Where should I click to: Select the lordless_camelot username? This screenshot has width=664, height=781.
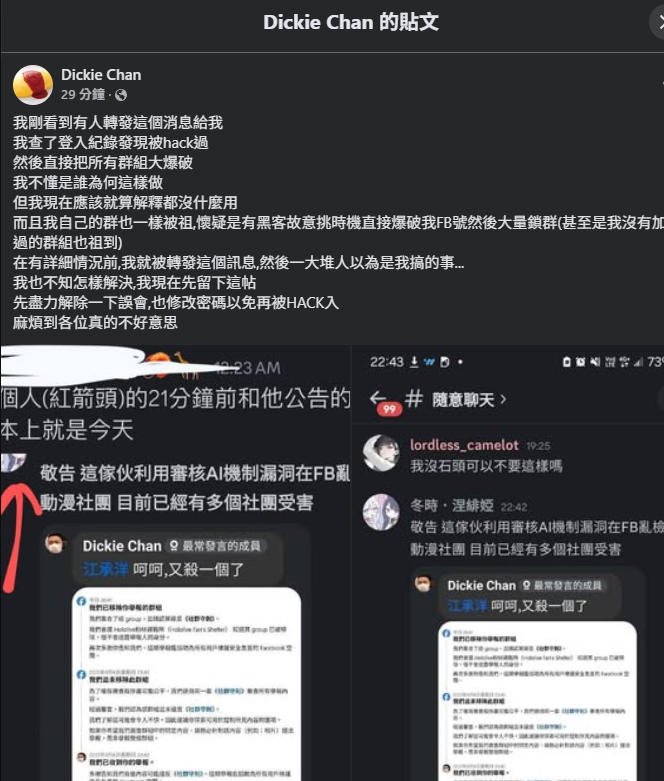point(464,445)
